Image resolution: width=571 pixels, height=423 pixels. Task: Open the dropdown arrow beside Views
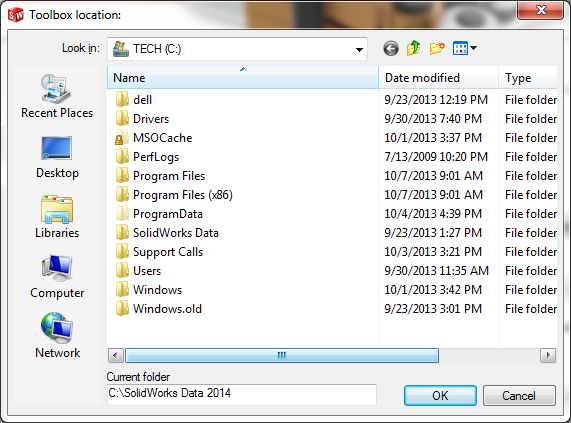(474, 48)
